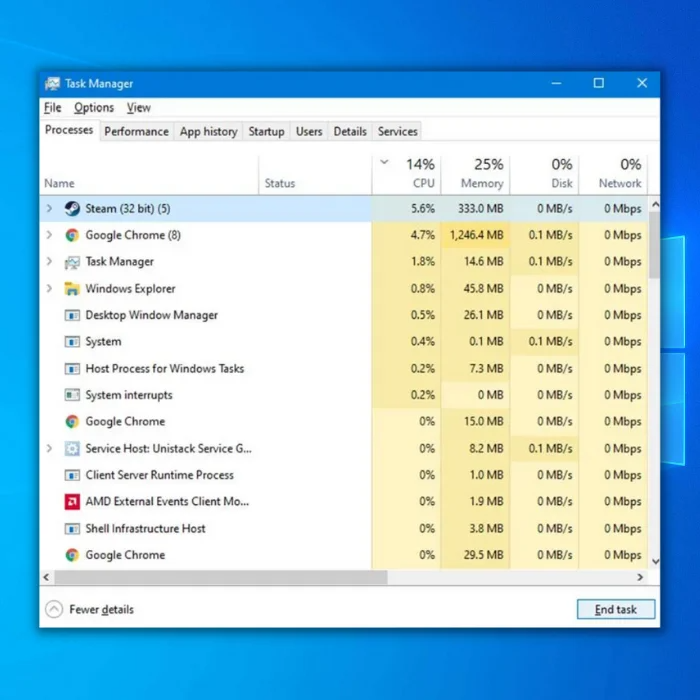700x700 pixels.
Task: Sort by the Network column header
Action: 613,175
